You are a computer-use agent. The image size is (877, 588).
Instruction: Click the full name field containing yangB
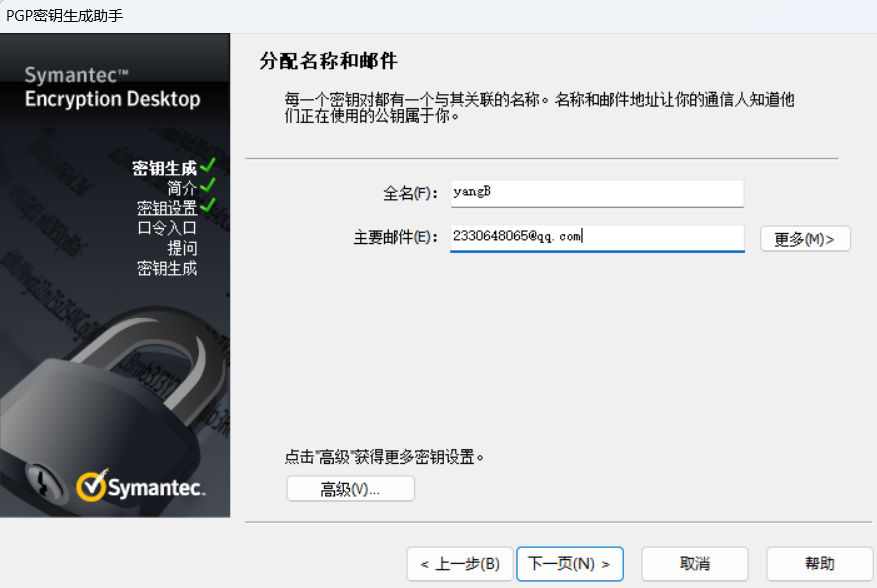(x=597, y=193)
